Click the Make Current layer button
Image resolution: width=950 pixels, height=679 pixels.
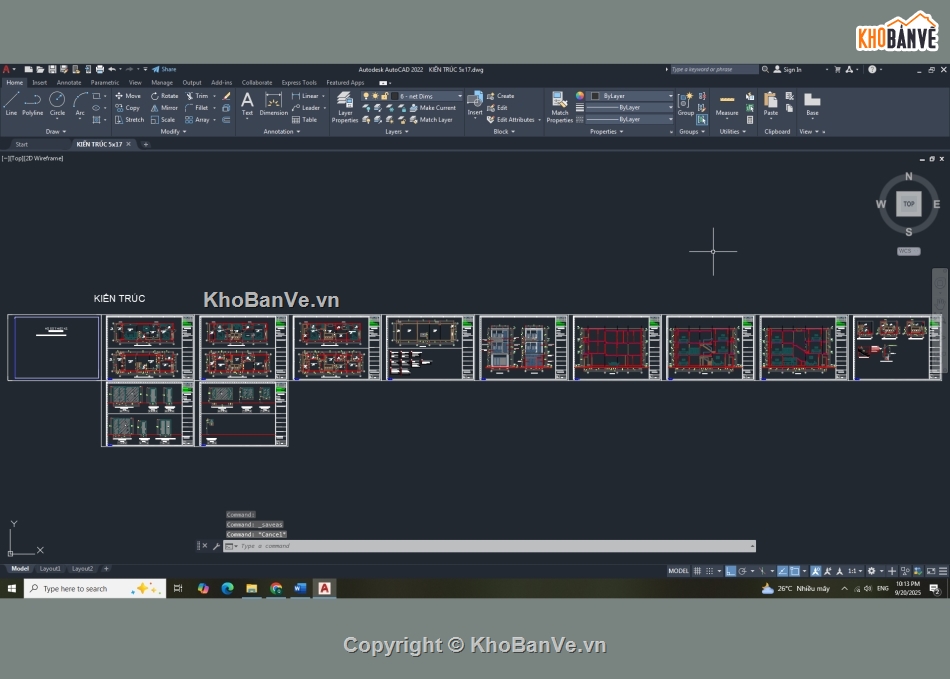coord(432,108)
